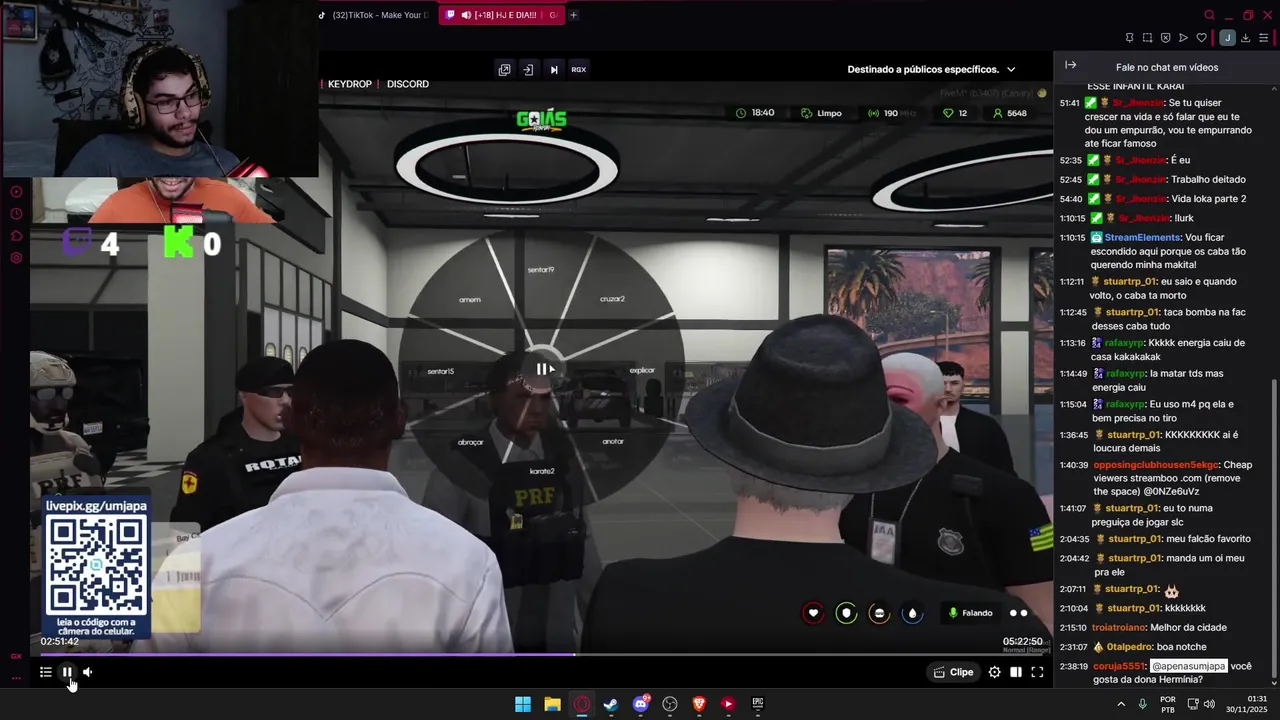The image size is (1280, 720).
Task: Switch to the TikTok browser tab
Action: pos(376,15)
